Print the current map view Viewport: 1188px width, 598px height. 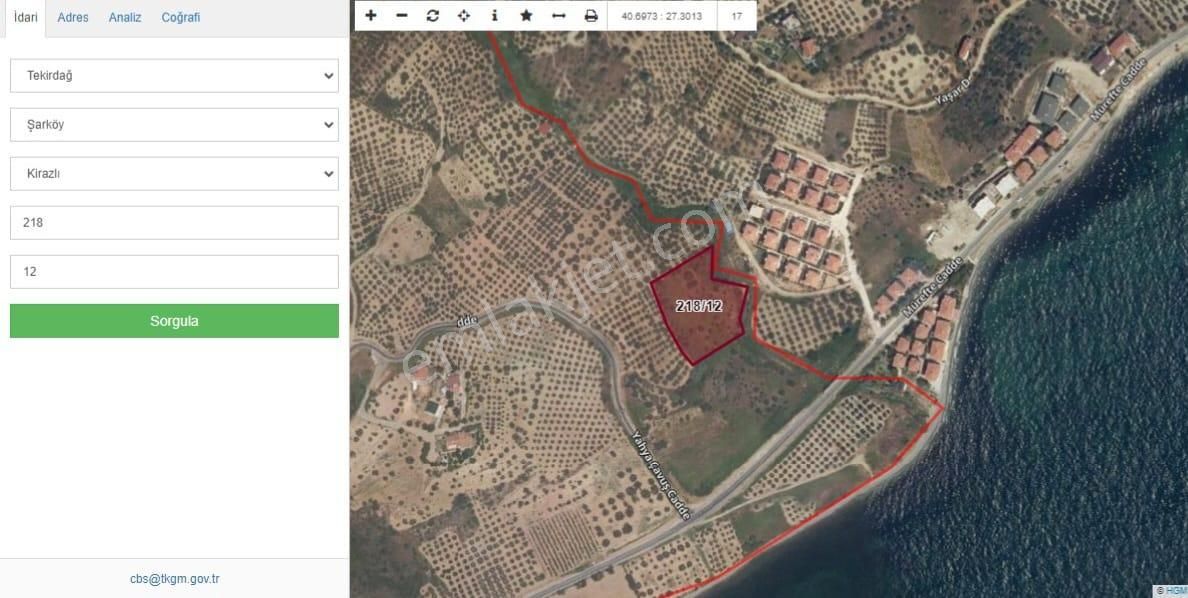[590, 15]
